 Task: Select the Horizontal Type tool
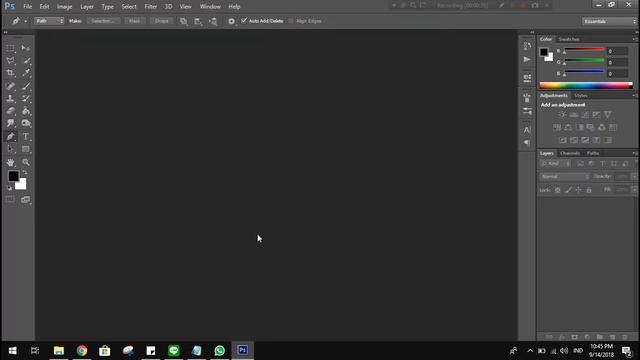[26, 136]
